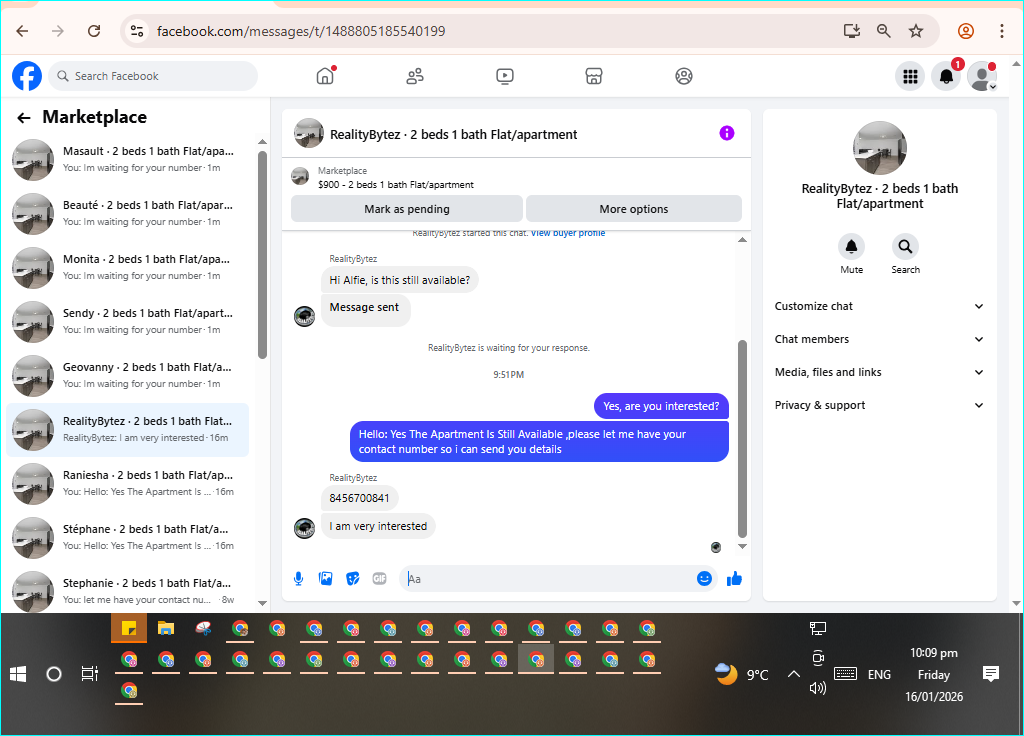Viewport: 1024px width, 736px height.
Task: Open File Explorer from taskbar
Action: point(166,629)
